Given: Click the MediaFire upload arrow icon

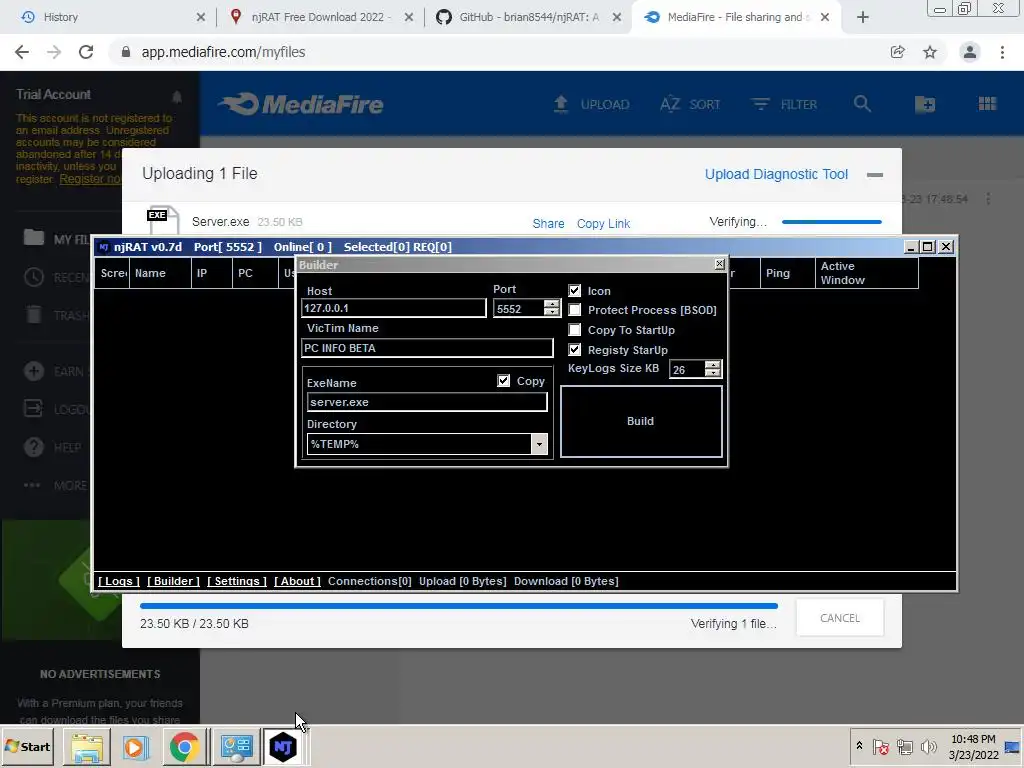Looking at the screenshot, I should pos(560,104).
